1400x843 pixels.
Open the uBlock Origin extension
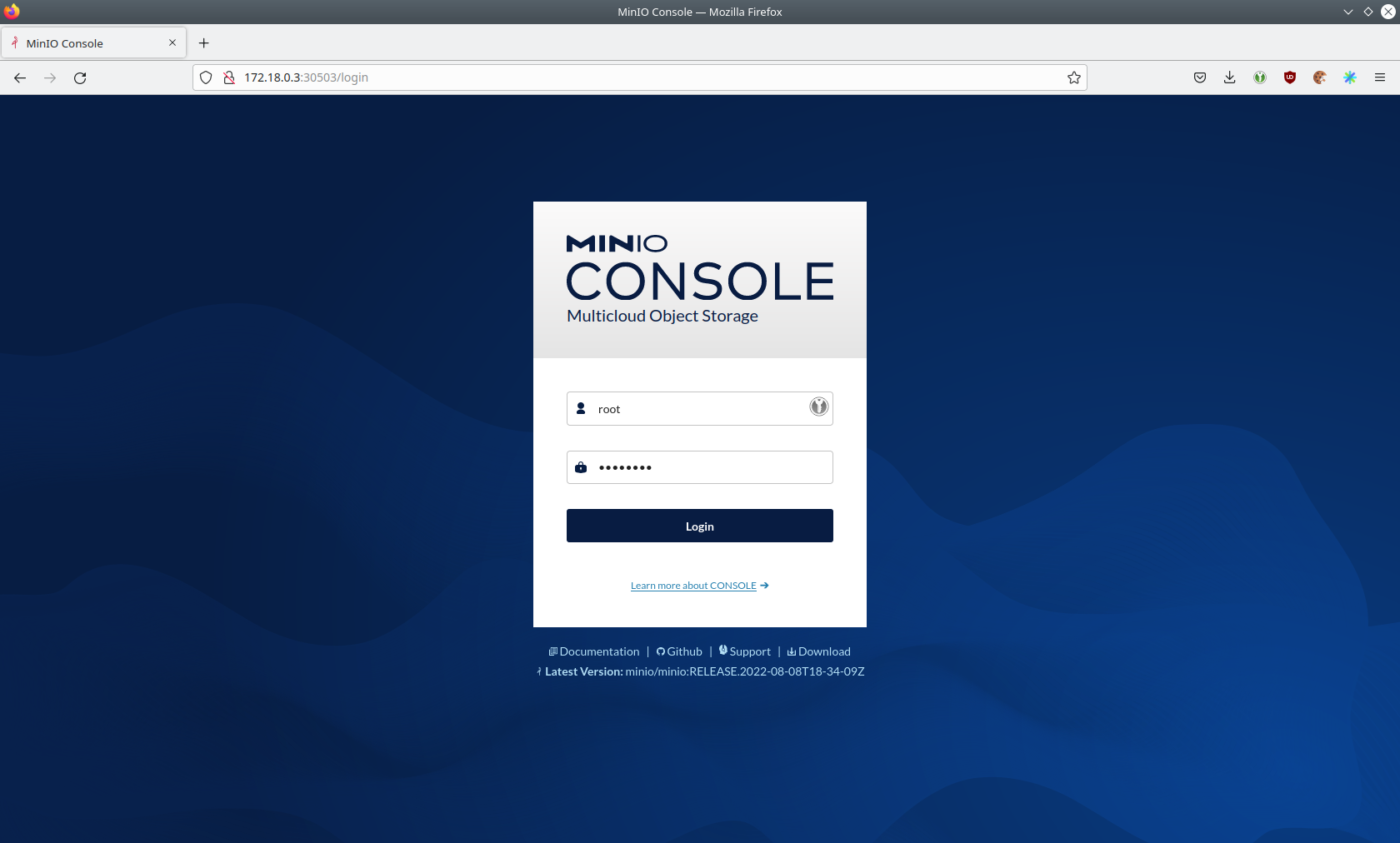pyautogui.click(x=1289, y=77)
